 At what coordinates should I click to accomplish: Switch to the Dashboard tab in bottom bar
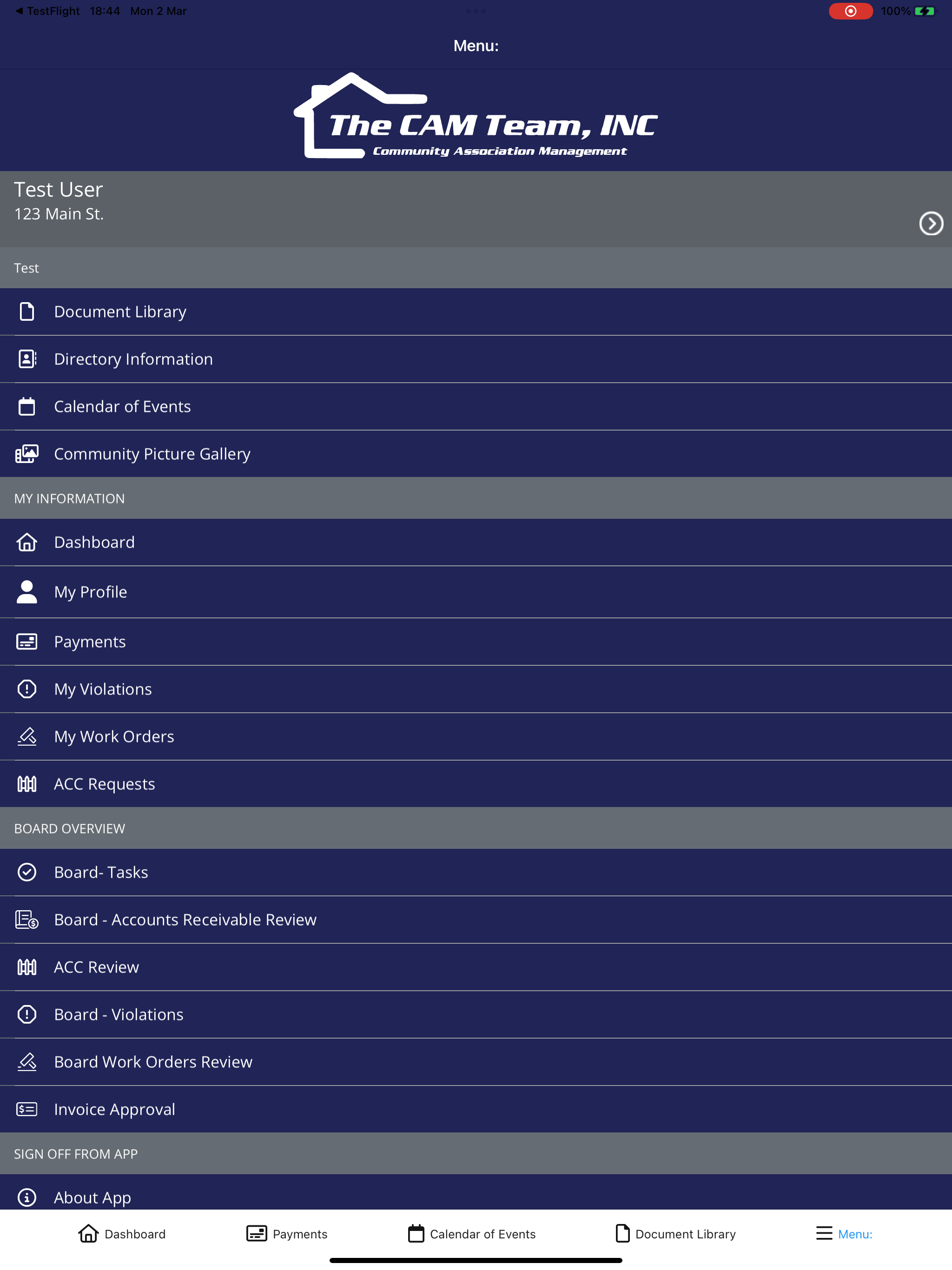[122, 1234]
